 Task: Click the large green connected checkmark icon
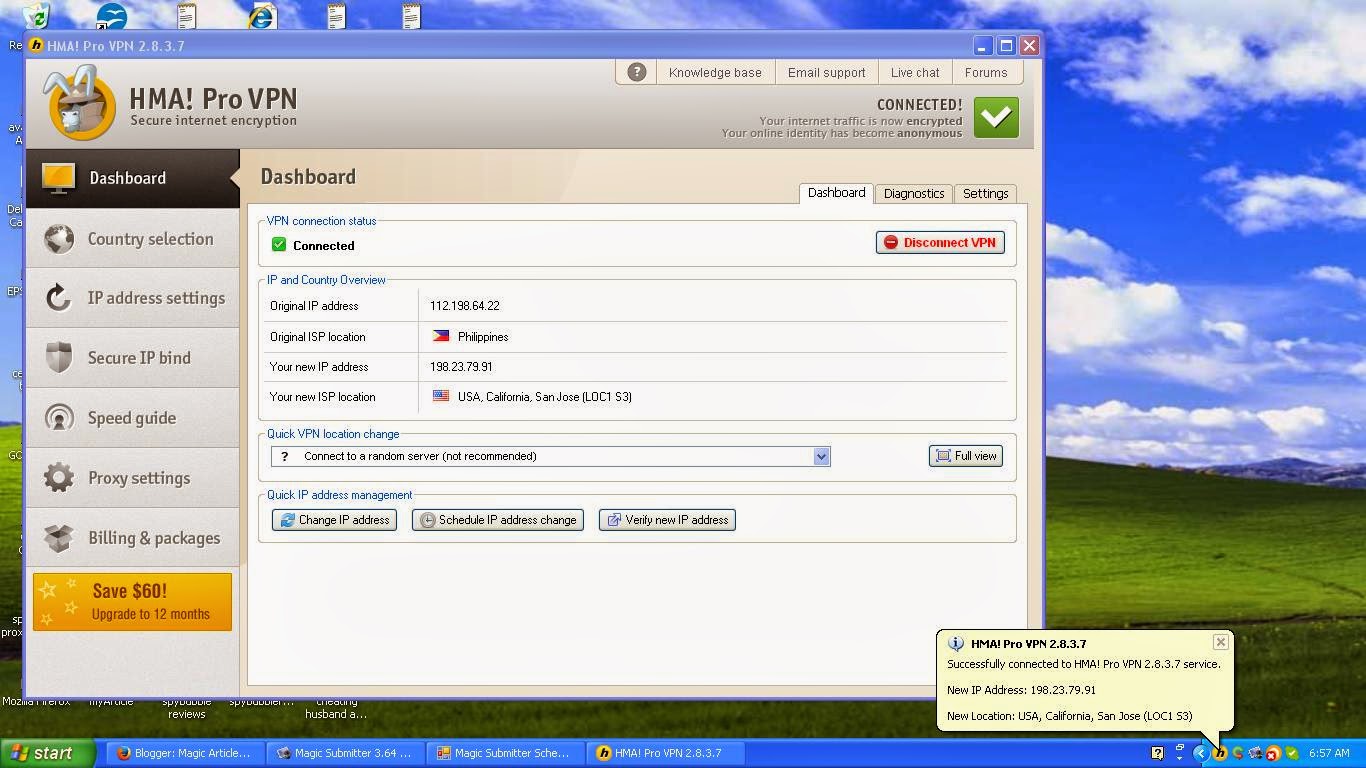(x=996, y=117)
